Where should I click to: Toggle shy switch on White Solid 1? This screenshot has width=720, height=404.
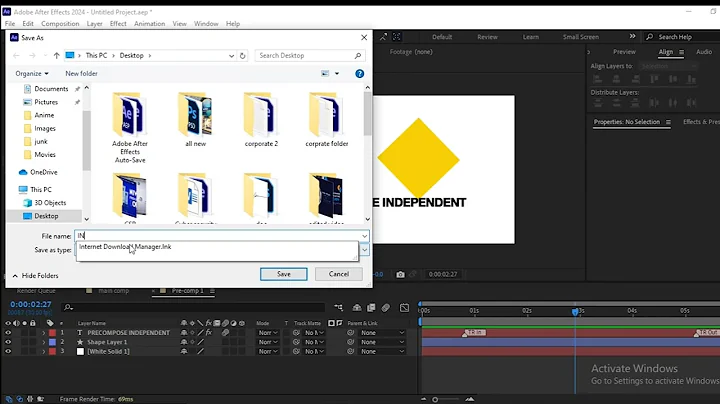pyautogui.click(x=184, y=351)
